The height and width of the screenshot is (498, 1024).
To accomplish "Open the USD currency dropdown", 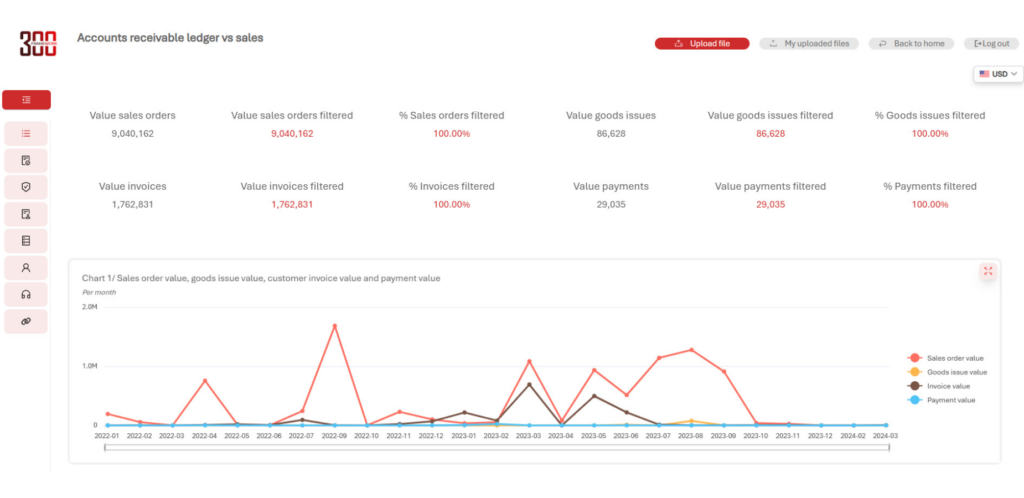I will coord(999,74).
